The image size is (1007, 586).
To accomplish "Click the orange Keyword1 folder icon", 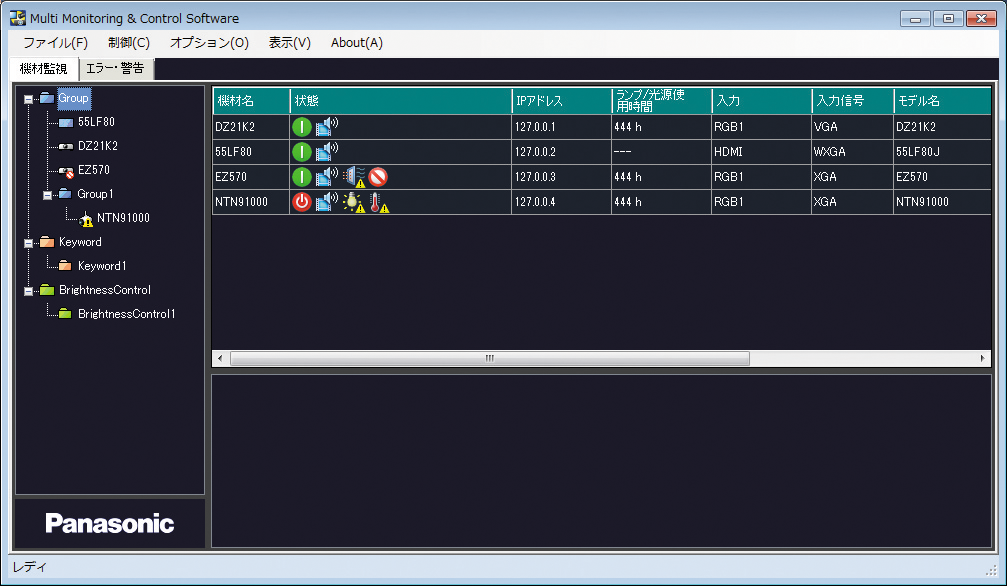I will (x=65, y=266).
